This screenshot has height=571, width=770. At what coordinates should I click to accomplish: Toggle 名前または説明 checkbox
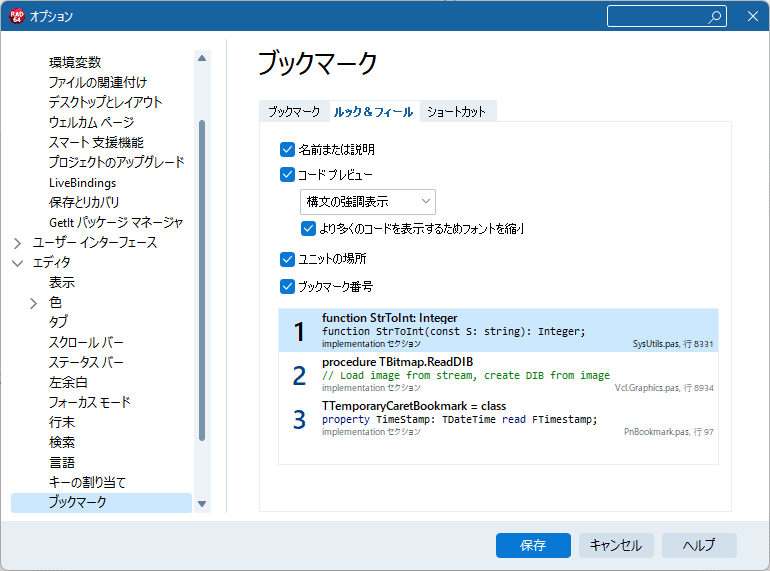287,149
